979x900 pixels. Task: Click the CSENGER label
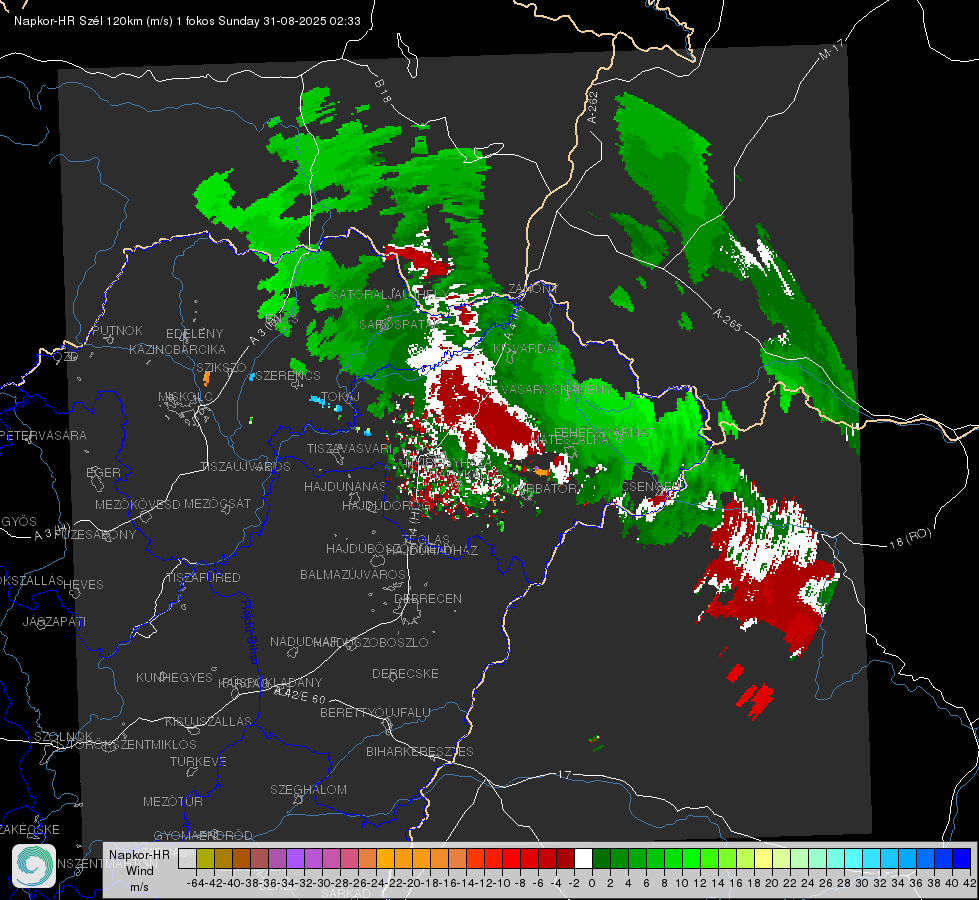650,485
